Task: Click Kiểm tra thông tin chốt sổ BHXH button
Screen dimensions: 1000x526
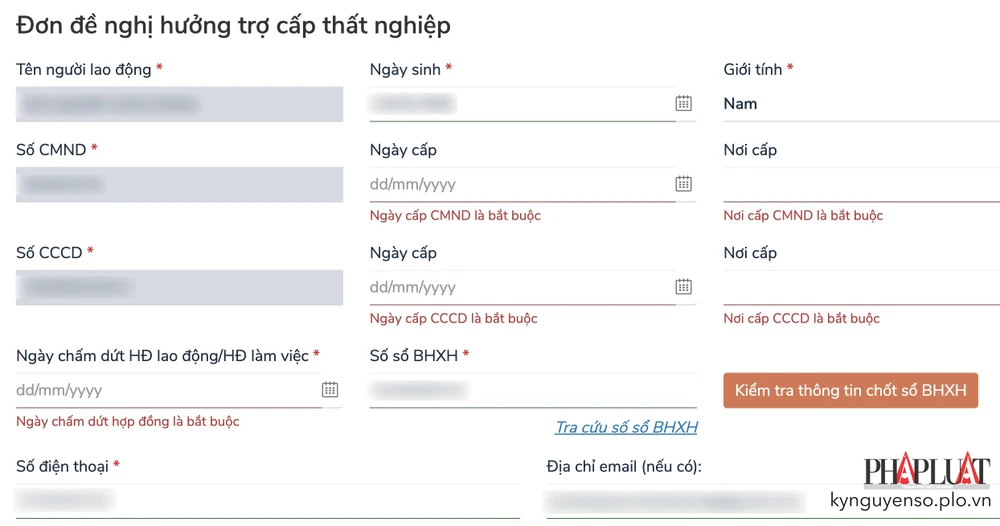Action: click(x=850, y=390)
